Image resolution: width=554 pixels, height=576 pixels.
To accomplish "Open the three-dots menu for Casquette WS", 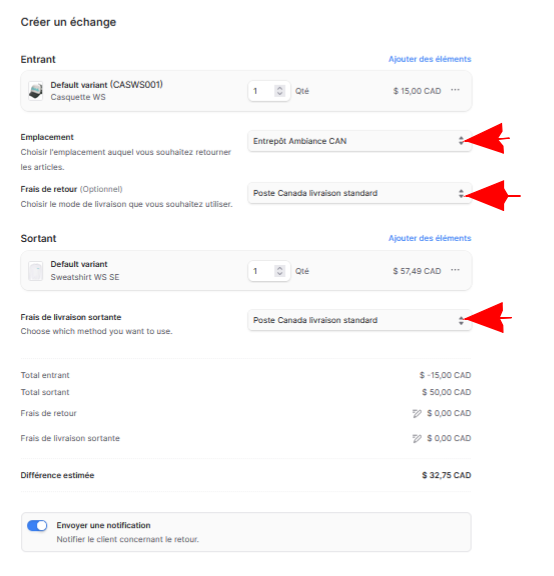I will coord(455,90).
